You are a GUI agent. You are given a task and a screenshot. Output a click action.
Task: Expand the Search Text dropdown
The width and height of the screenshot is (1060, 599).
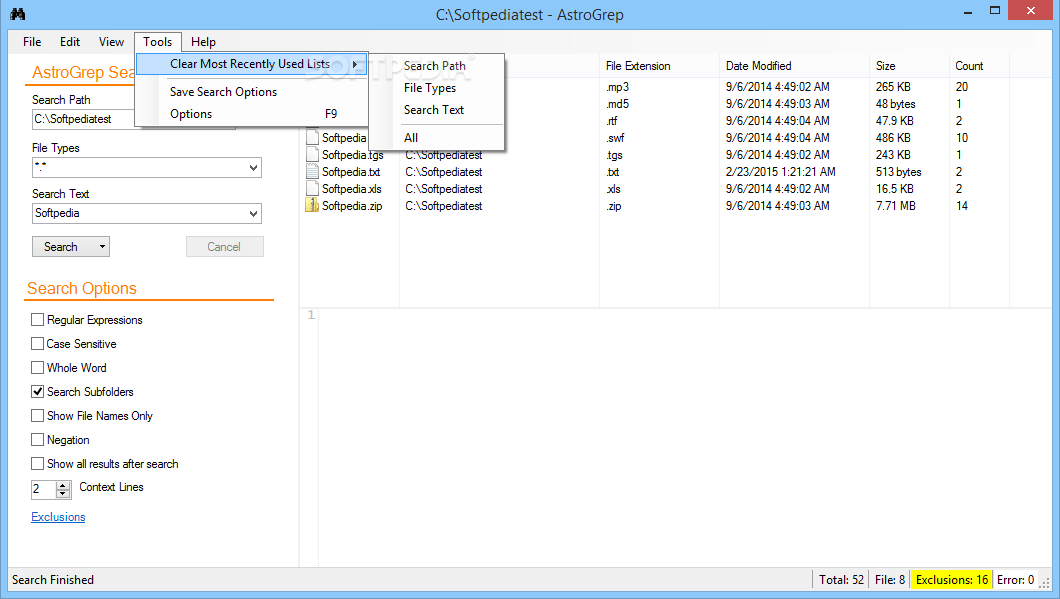(254, 214)
